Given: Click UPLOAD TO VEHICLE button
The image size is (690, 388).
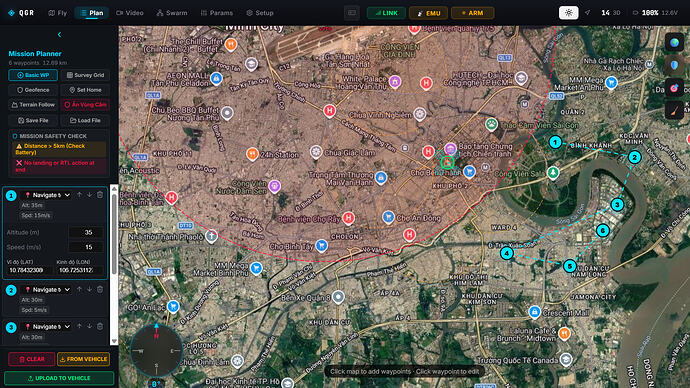Looking at the screenshot, I should [x=59, y=378].
